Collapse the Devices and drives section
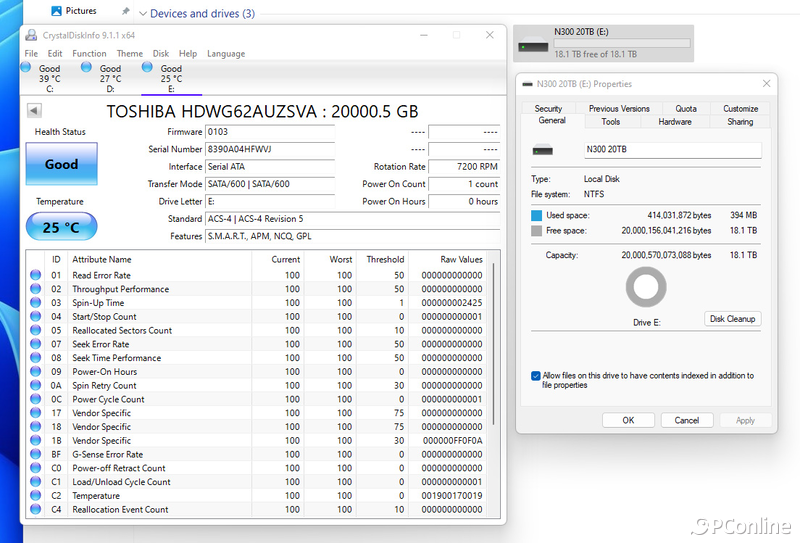 coord(142,14)
